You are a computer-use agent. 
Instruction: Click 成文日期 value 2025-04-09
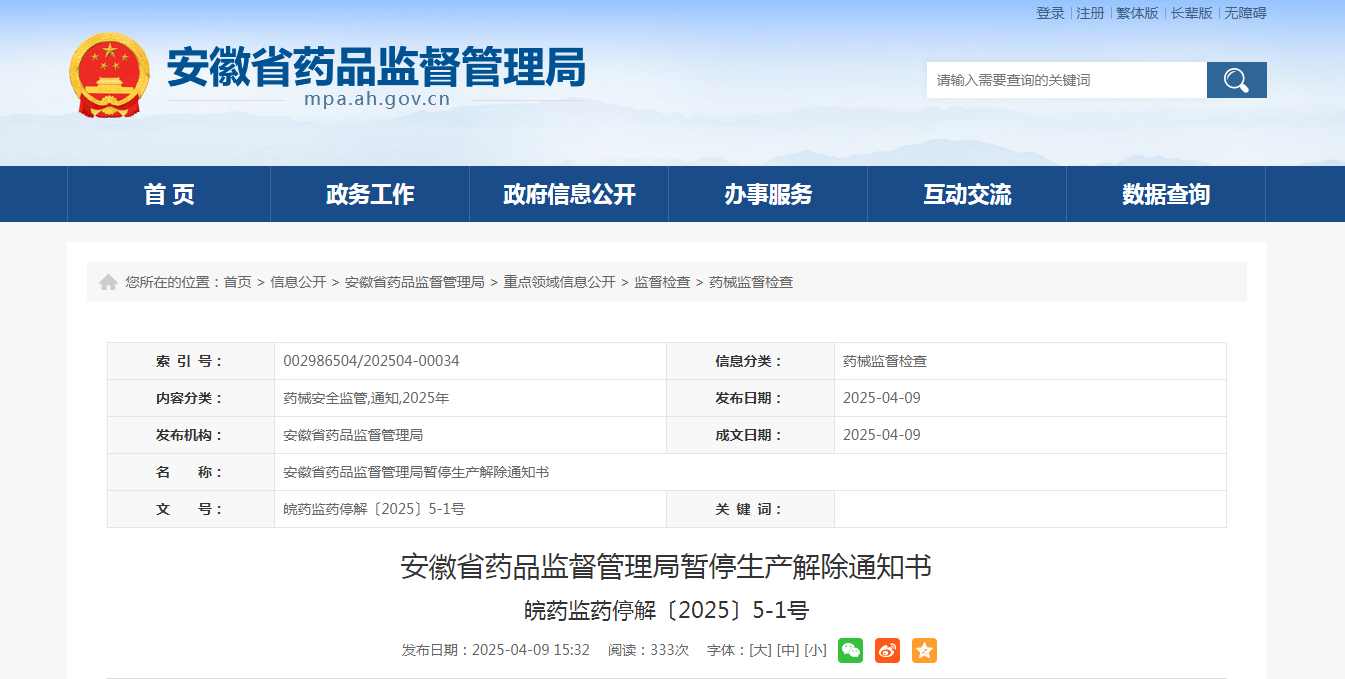coord(882,435)
